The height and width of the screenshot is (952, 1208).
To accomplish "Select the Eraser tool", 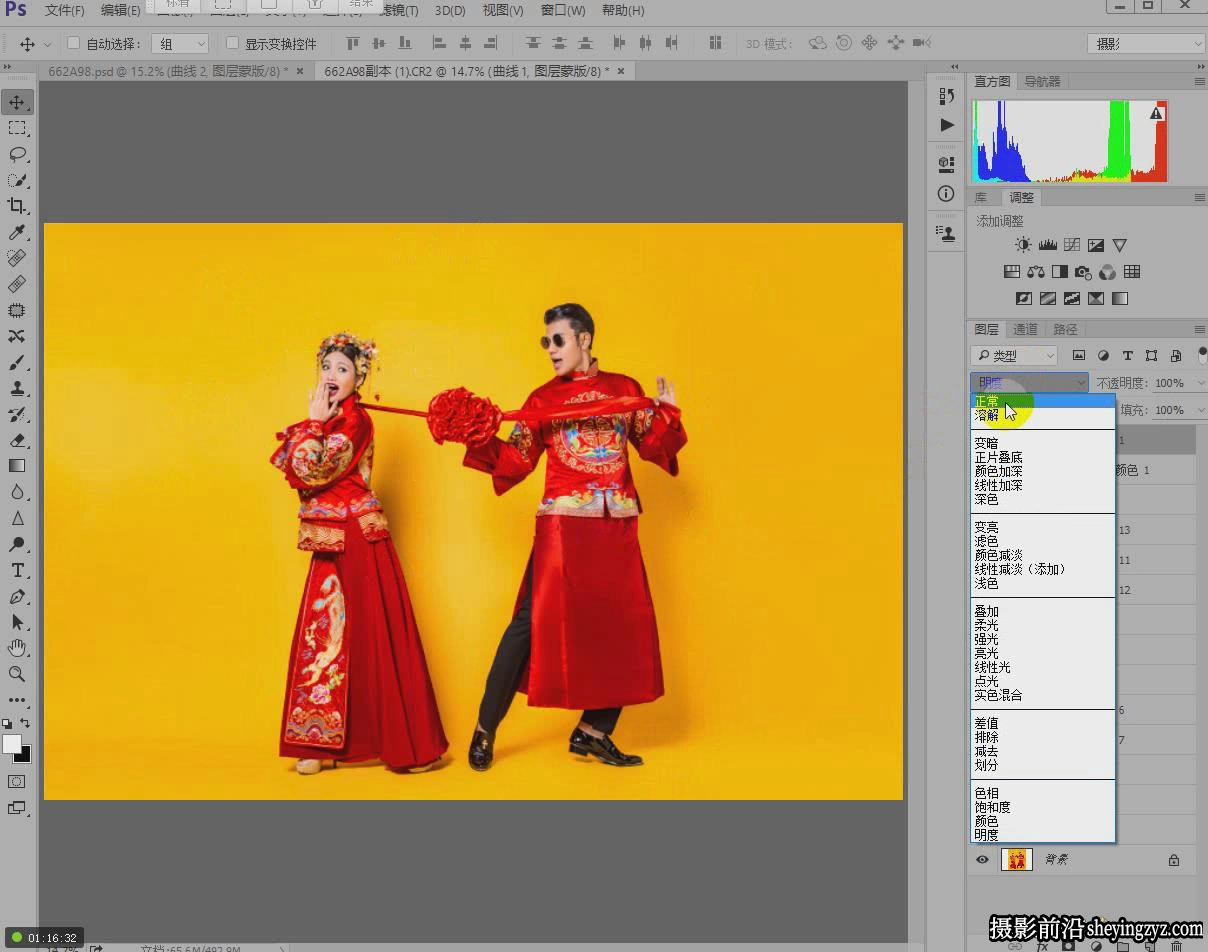I will [17, 440].
